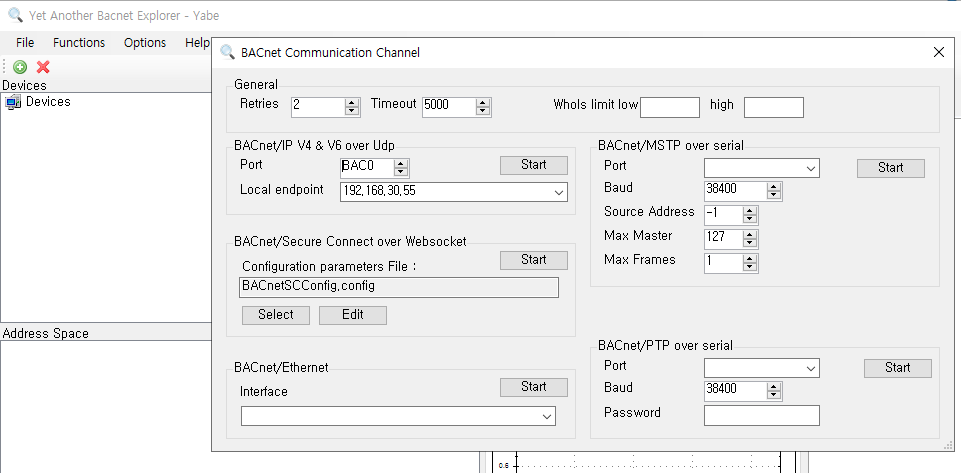Decrease the Timeout value with spinner

pyautogui.click(x=483, y=111)
